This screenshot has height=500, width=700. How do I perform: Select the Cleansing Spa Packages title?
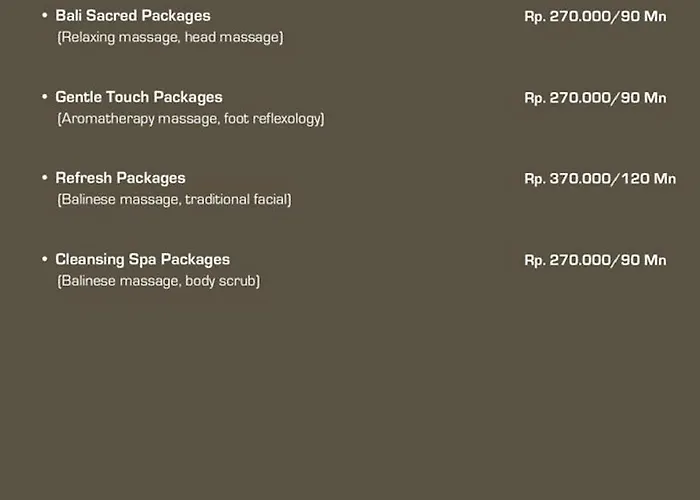[x=142, y=260]
